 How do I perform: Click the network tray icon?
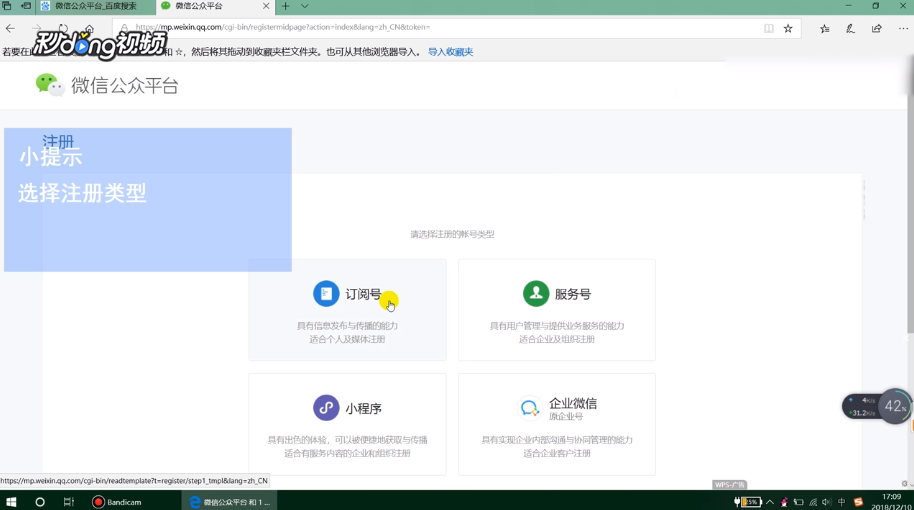click(813, 501)
